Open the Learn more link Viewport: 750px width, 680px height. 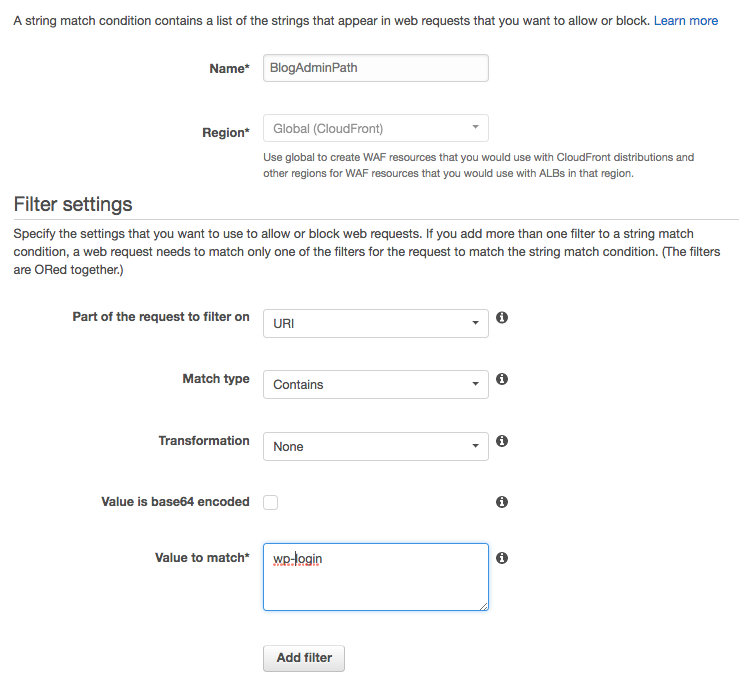point(686,21)
